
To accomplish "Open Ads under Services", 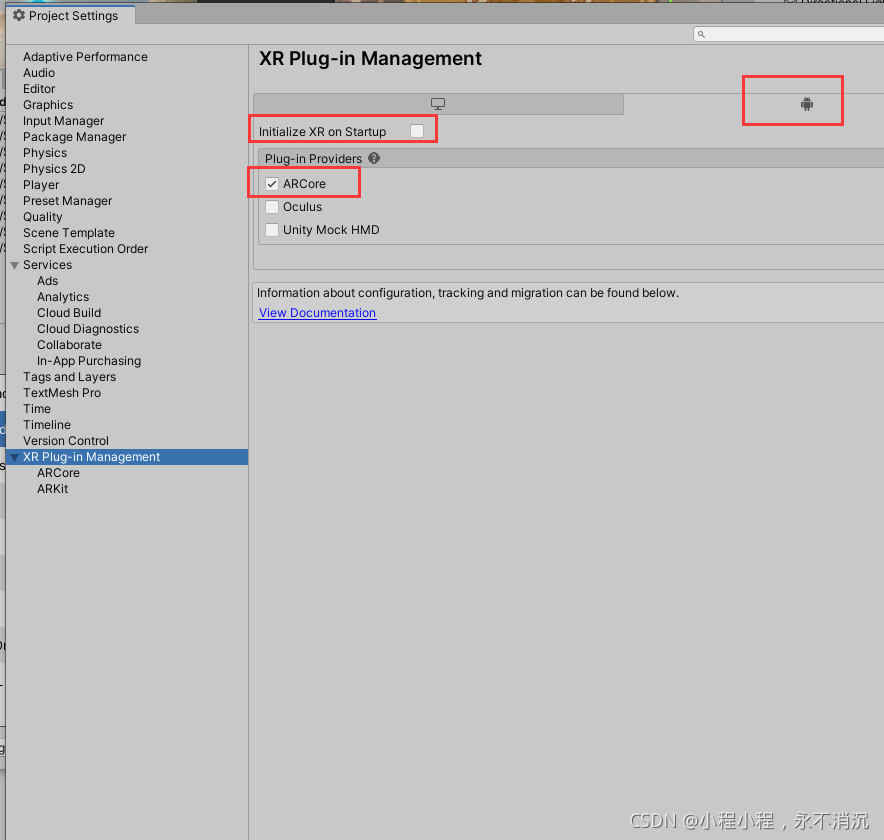I will (47, 281).
